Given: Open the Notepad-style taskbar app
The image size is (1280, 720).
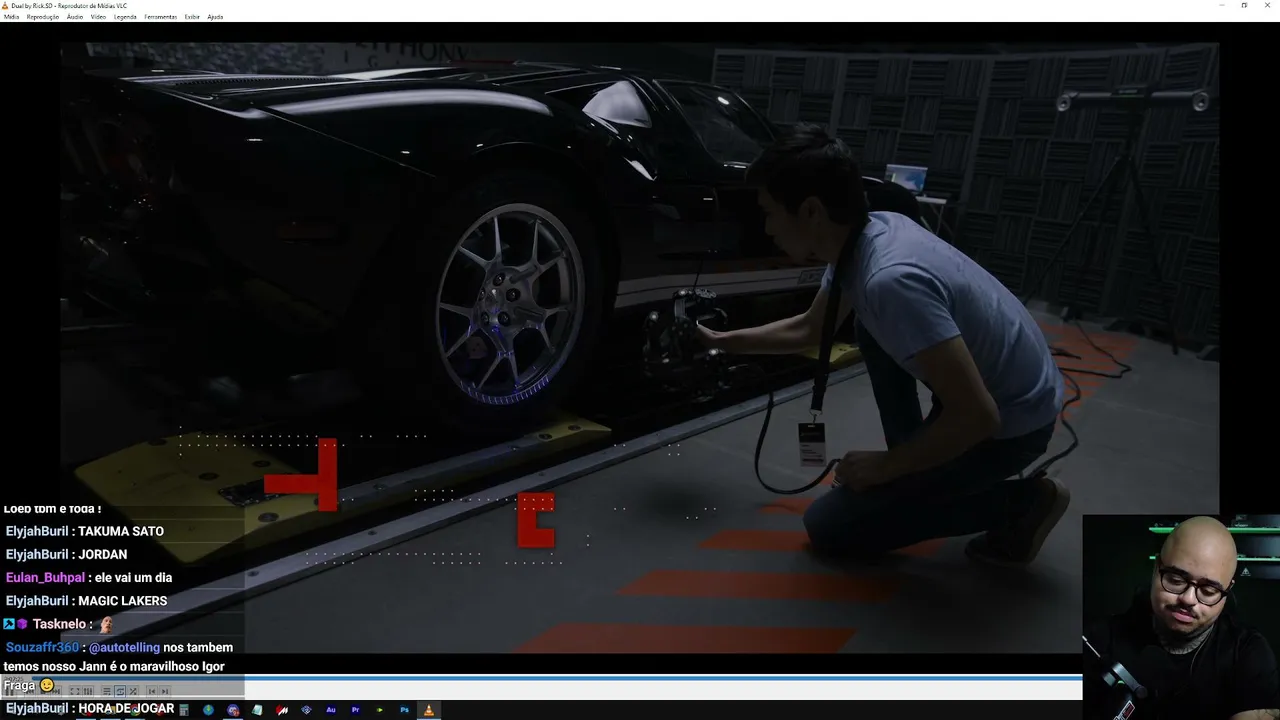Looking at the screenshot, I should click(257, 710).
